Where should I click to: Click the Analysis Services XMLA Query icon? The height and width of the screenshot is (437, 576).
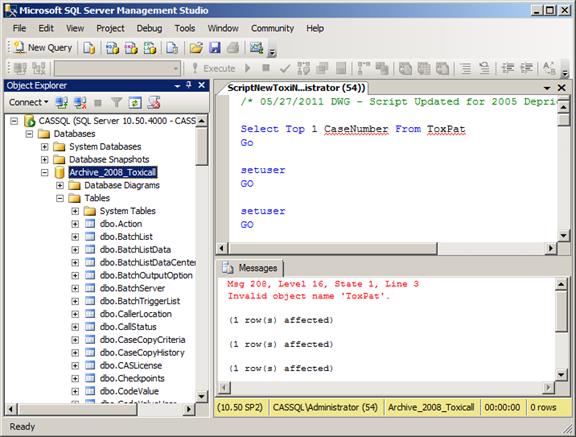coord(150,48)
